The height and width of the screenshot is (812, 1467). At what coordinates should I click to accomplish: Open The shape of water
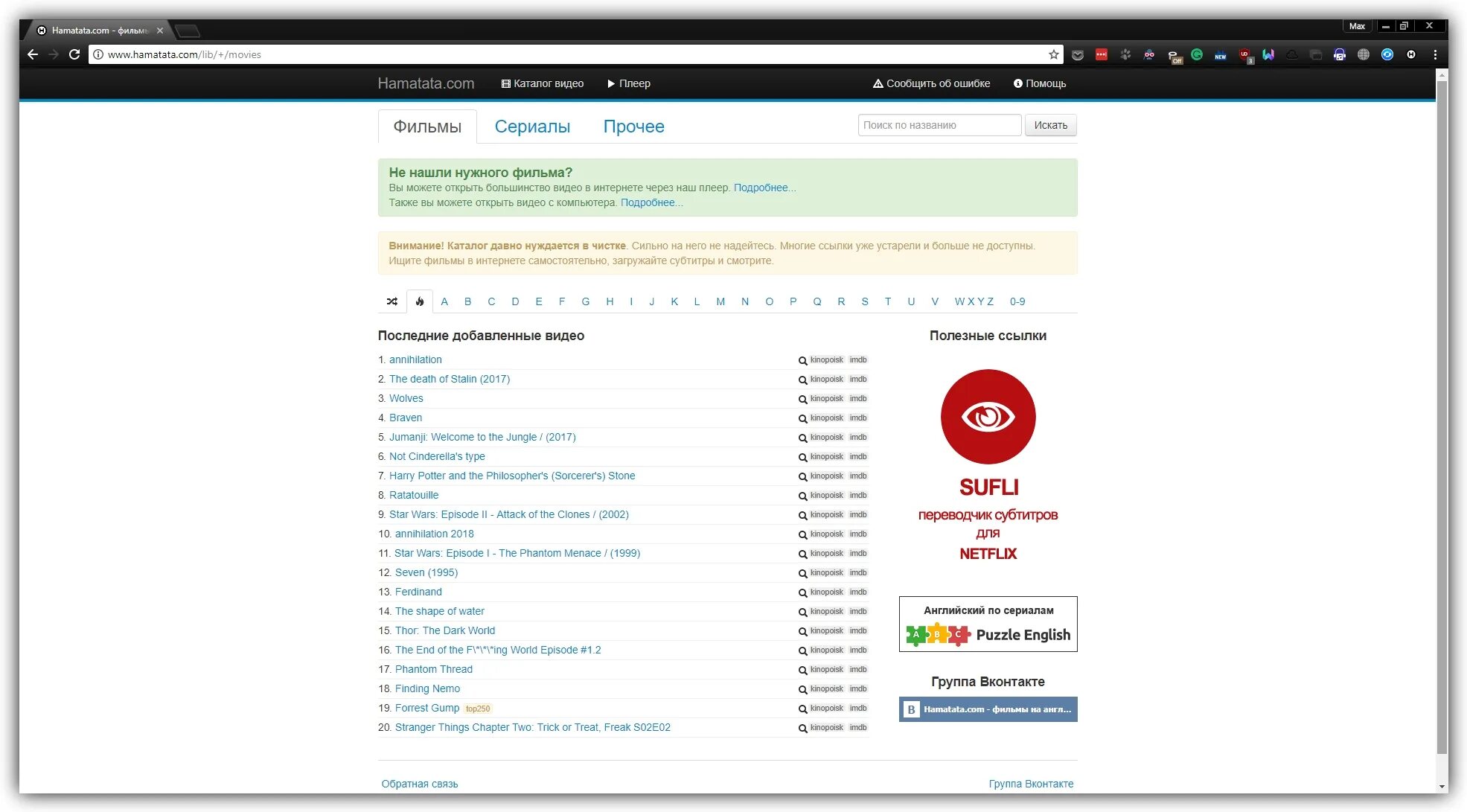[440, 611]
